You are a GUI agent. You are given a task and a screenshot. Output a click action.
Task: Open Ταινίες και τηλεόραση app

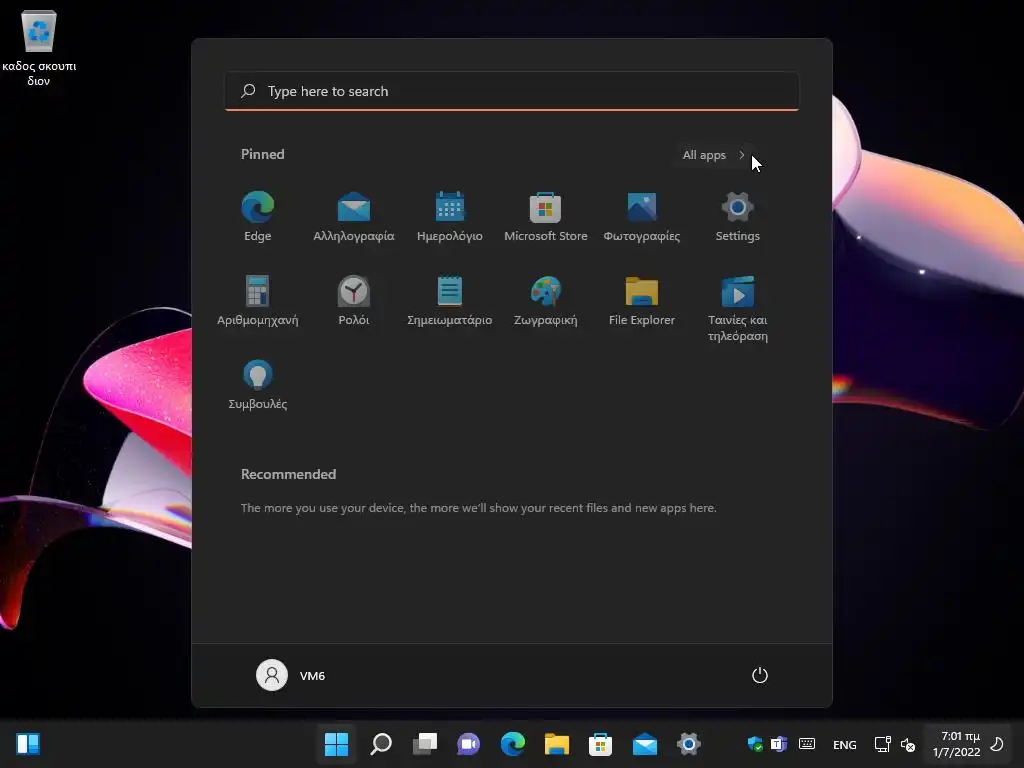737,309
